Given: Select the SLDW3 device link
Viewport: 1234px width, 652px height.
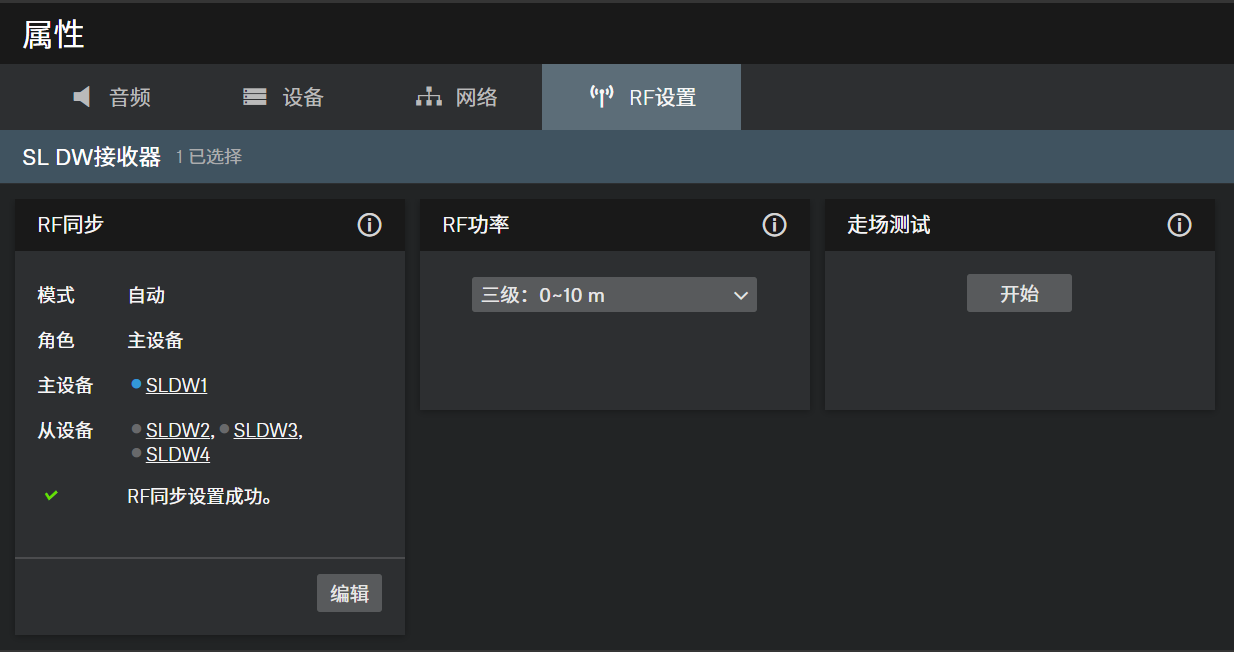Looking at the screenshot, I should click(265, 430).
